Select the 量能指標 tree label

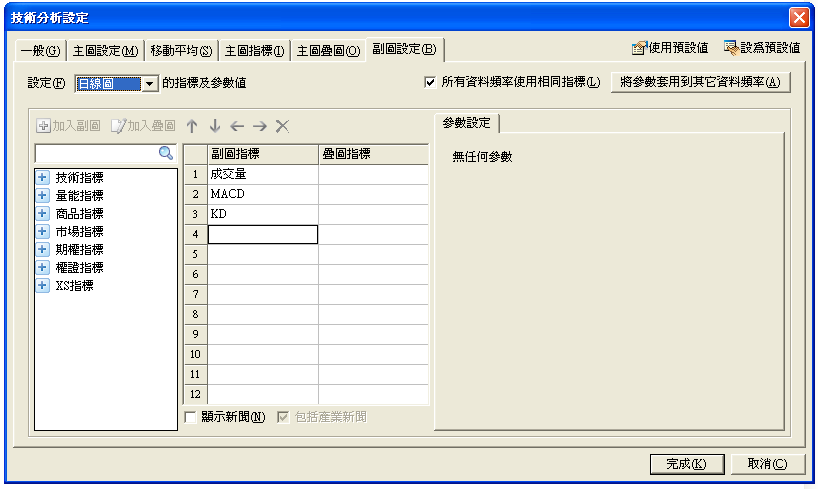point(80,196)
